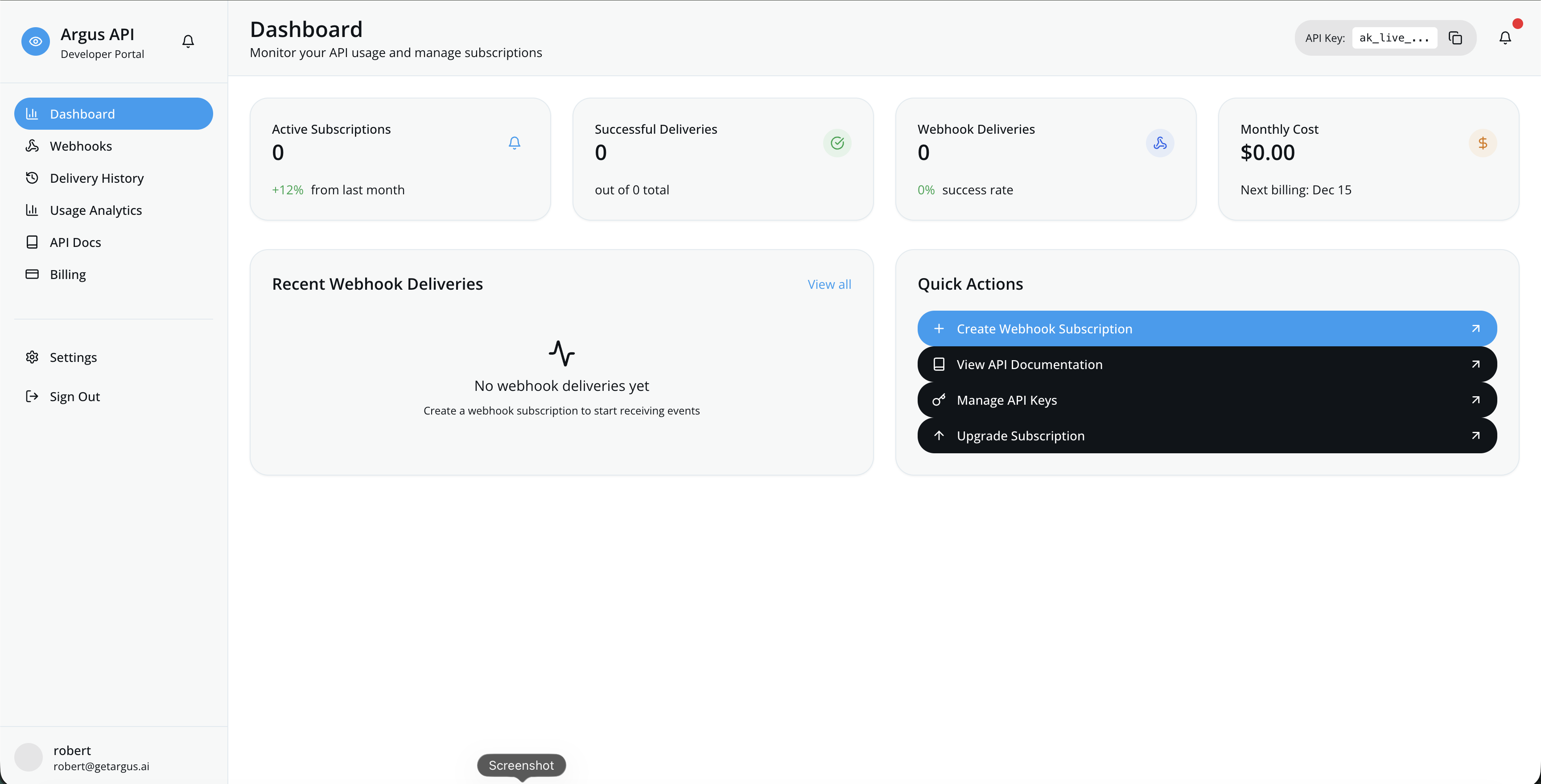
Task: Click View all recent webhook deliveries
Action: click(x=829, y=283)
